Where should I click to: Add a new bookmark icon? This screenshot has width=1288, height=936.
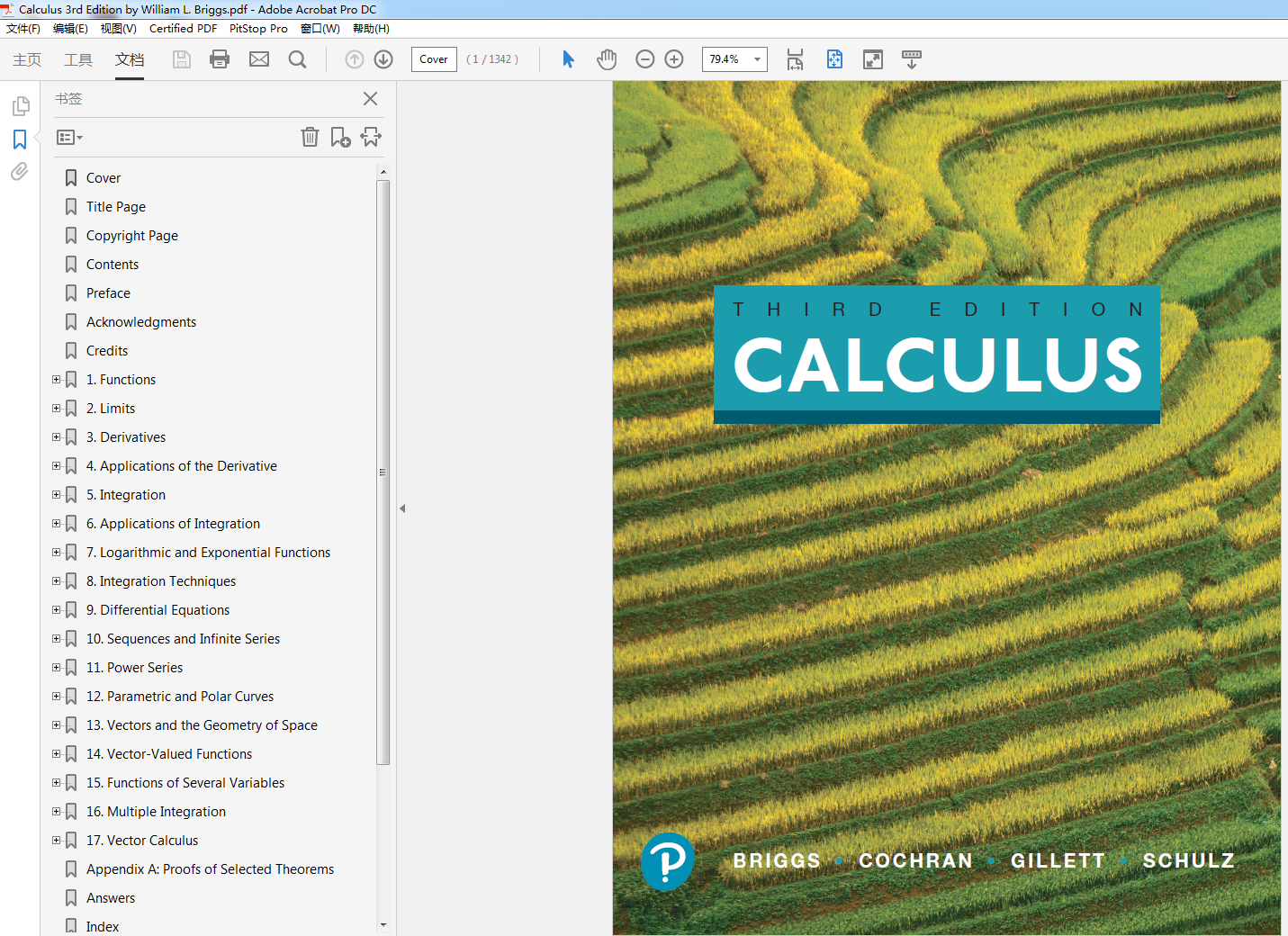pos(340,137)
